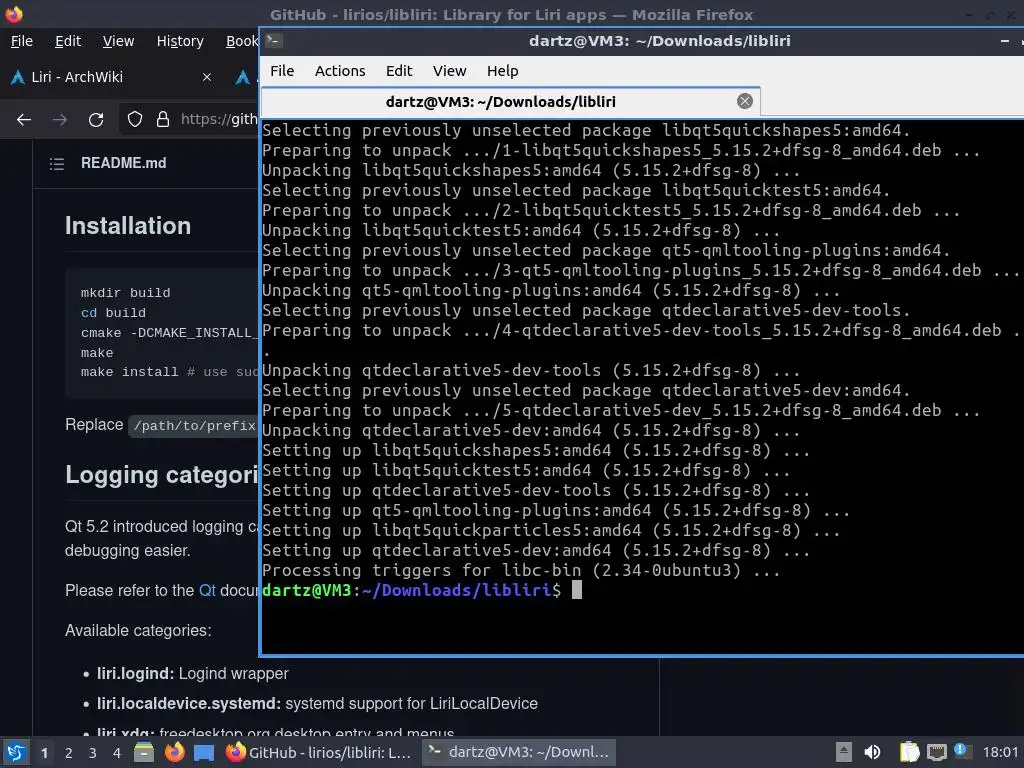This screenshot has width=1024, height=768.
Task: Open the volume control tray icon
Action: tap(872, 752)
